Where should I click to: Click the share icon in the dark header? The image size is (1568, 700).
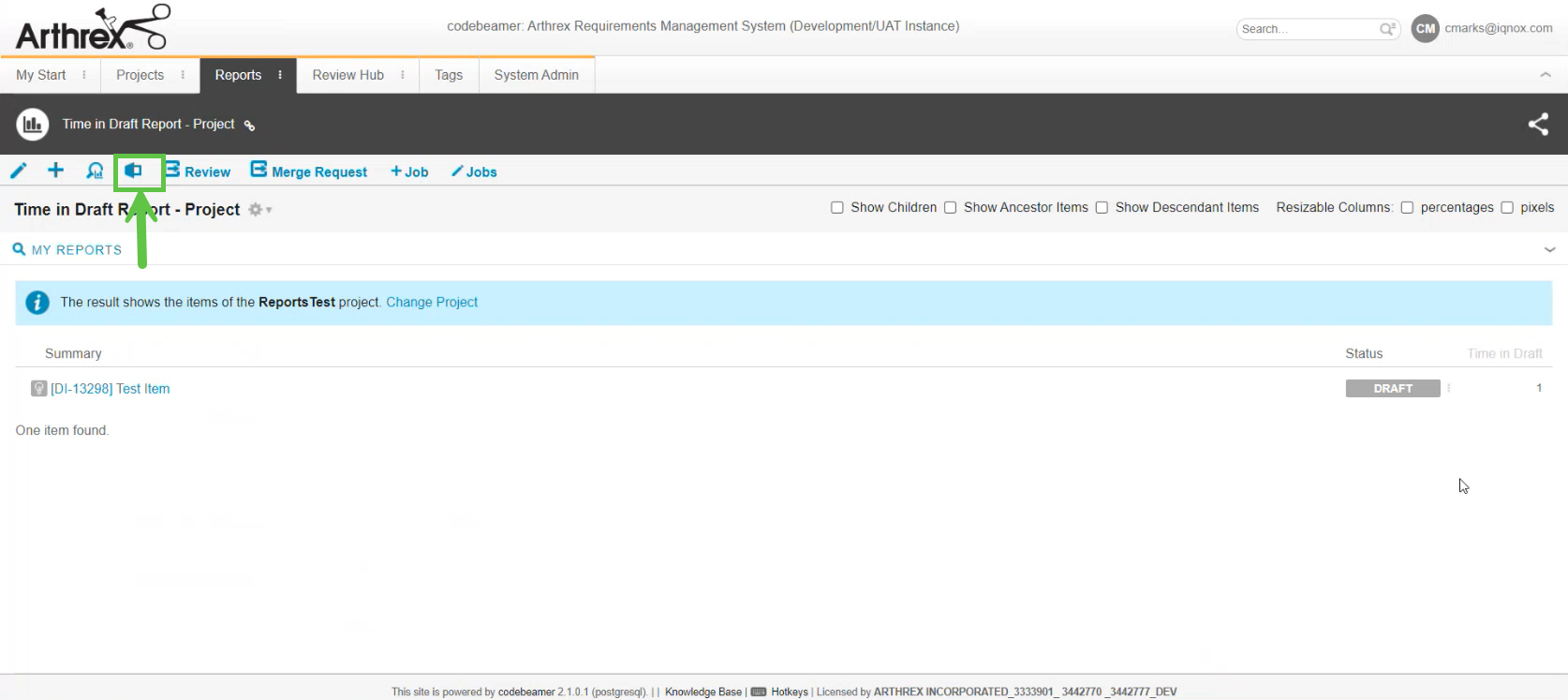click(1538, 125)
